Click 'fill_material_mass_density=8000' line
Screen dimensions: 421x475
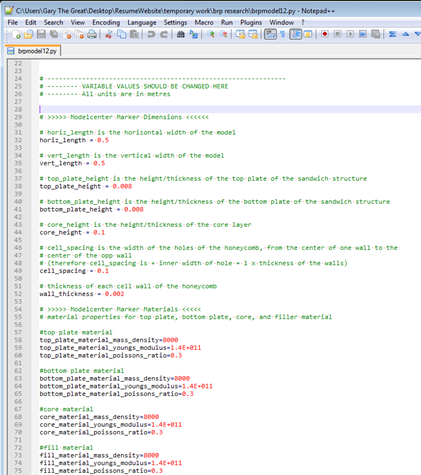tap(99, 455)
